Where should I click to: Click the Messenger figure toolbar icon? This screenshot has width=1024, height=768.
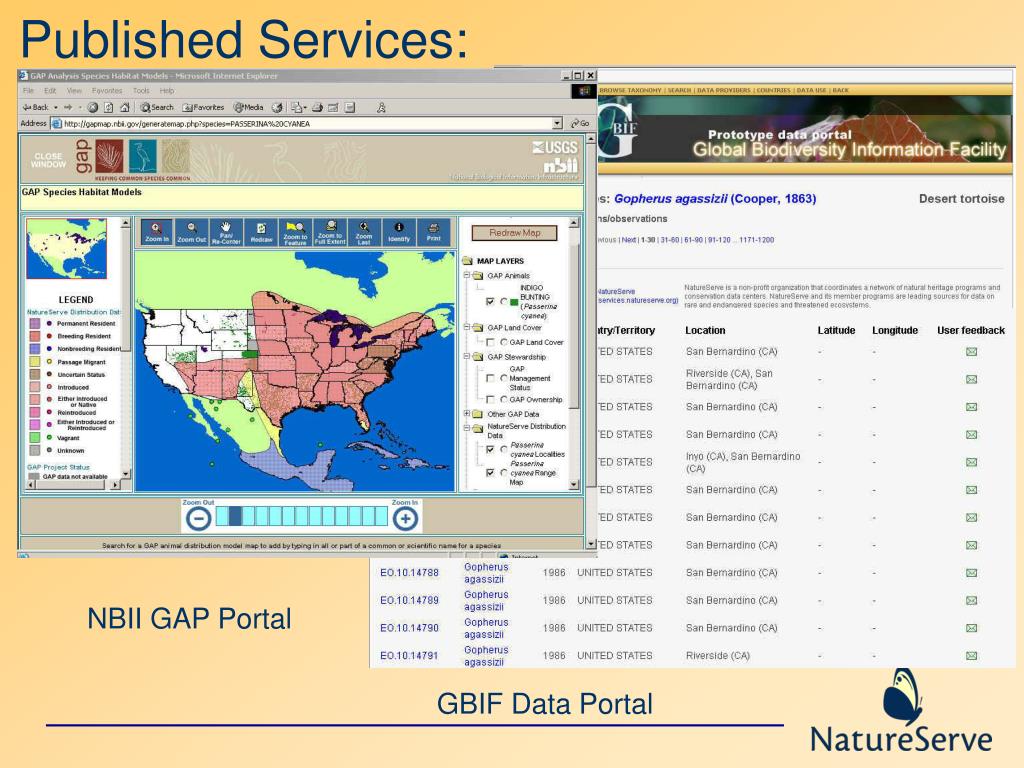pos(381,107)
